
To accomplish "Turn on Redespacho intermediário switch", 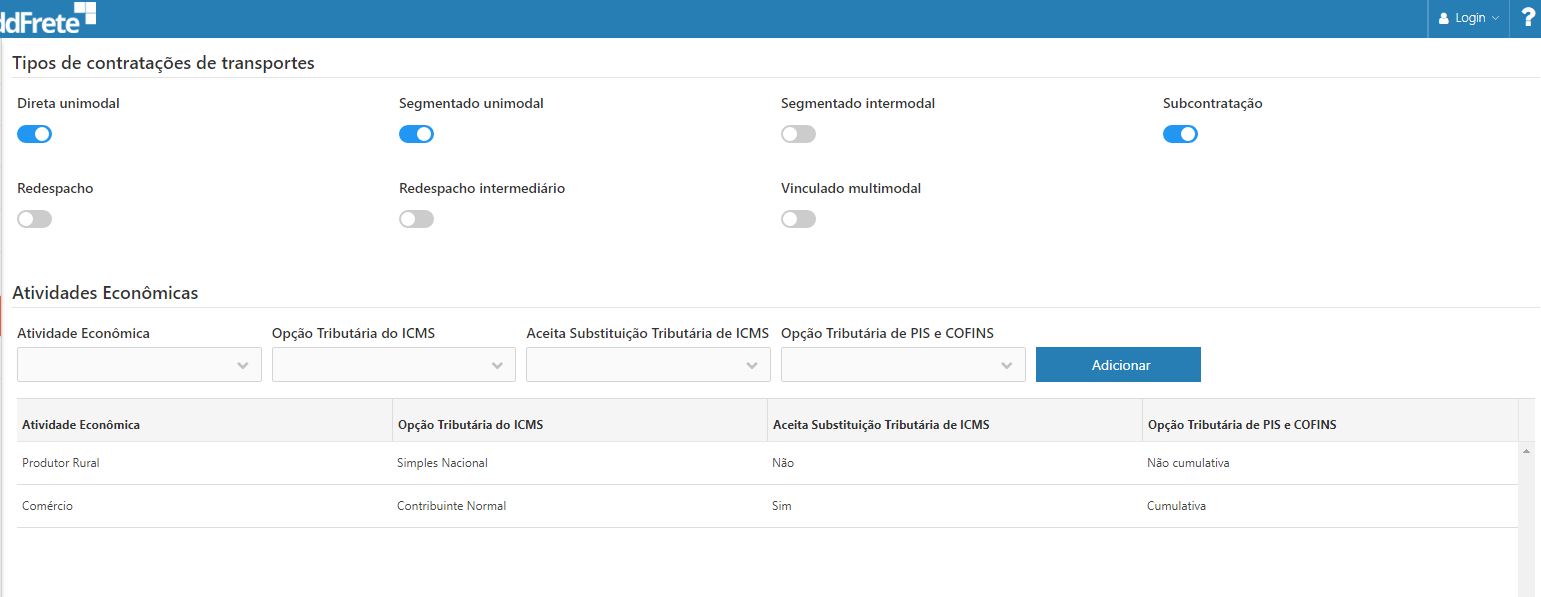I will [416, 219].
